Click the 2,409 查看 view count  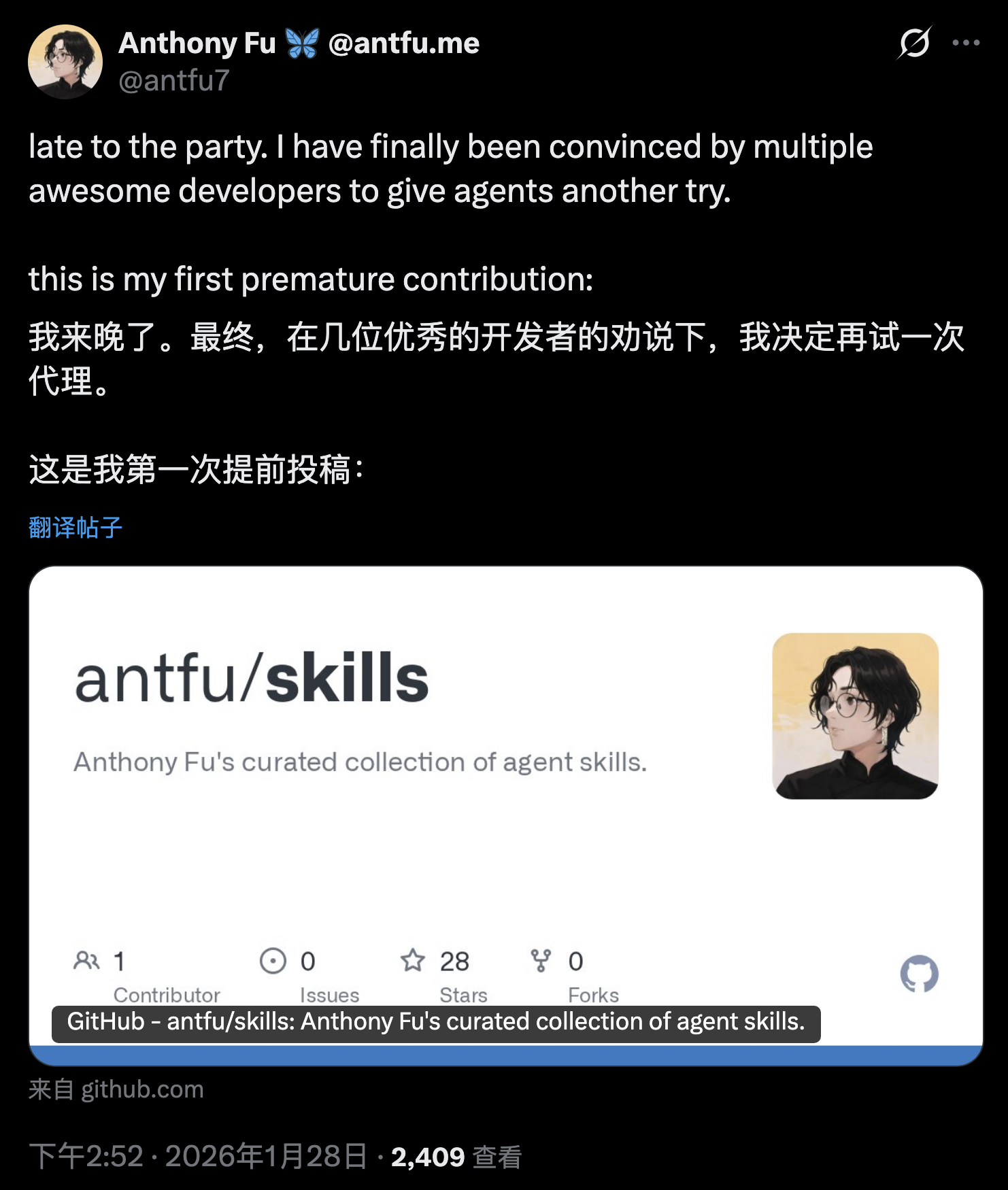coord(456,1157)
